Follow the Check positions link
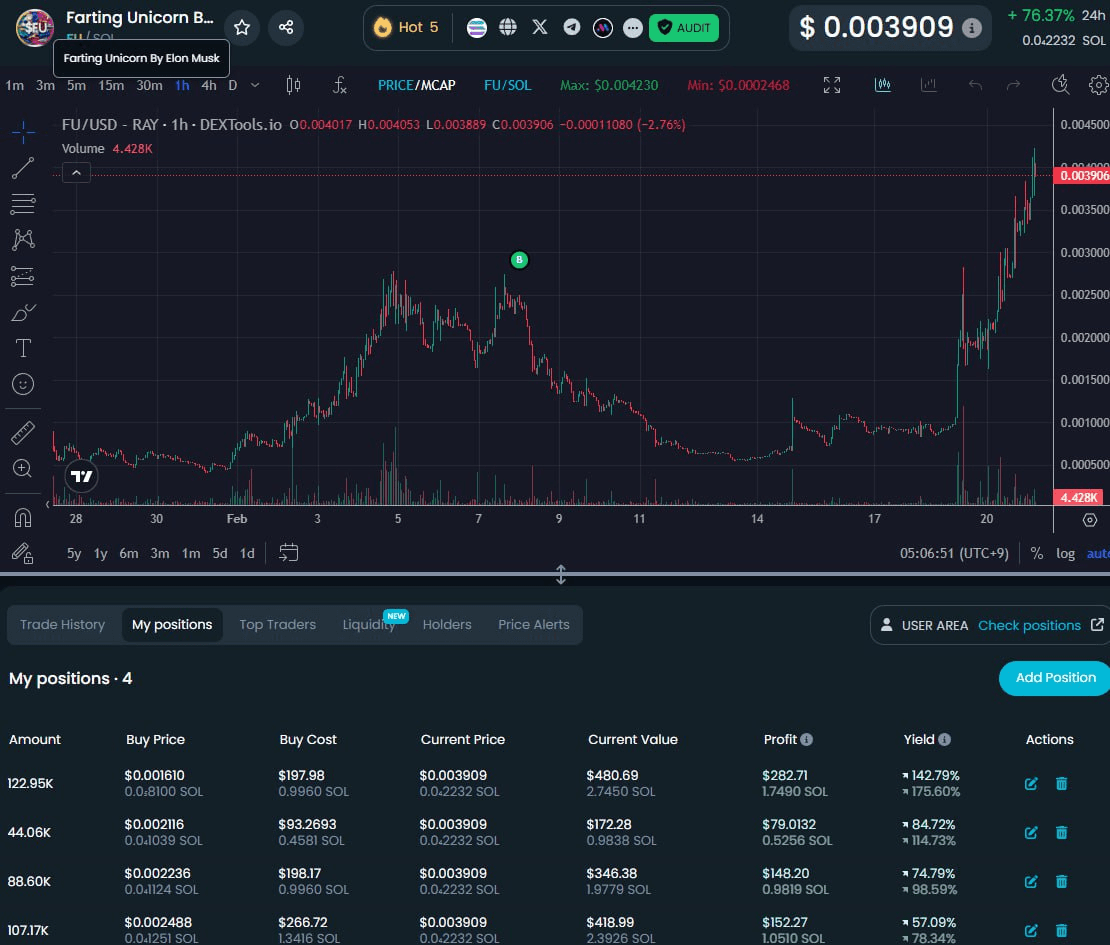The image size is (1110, 945). [x=1029, y=626]
